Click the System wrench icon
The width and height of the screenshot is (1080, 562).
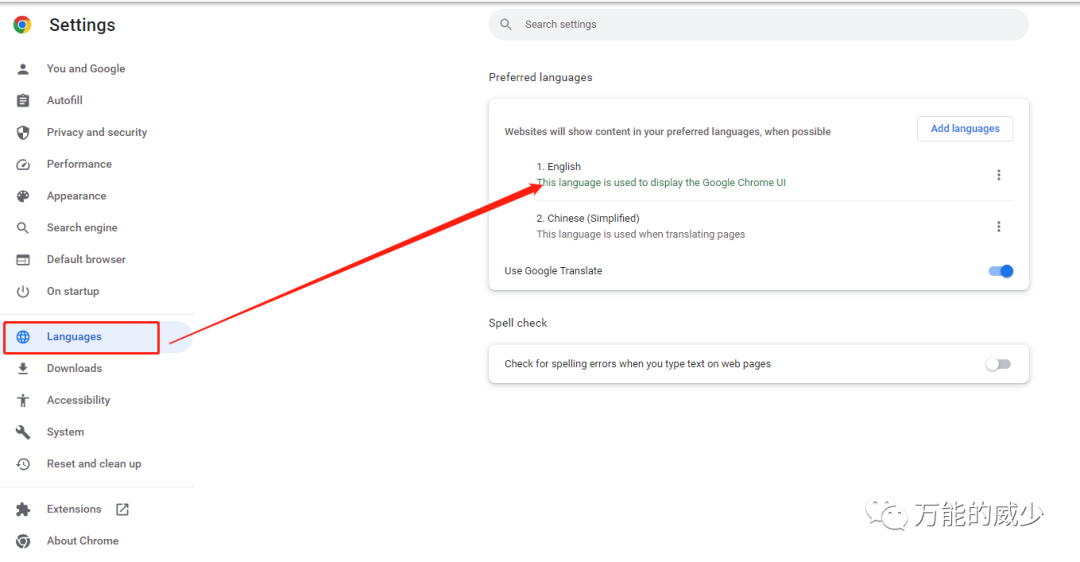[x=23, y=432]
